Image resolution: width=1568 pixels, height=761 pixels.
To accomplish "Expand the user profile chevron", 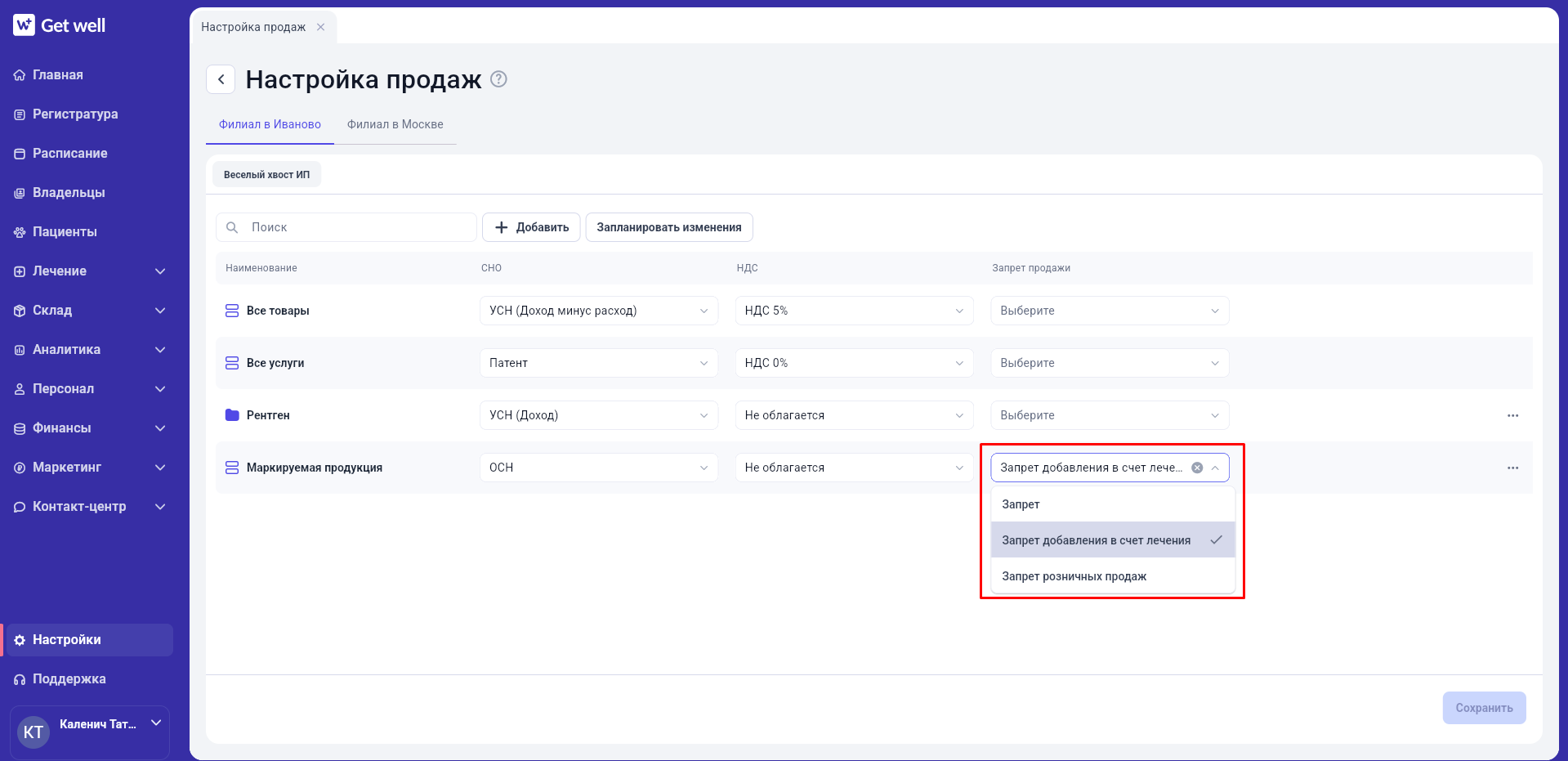I will pyautogui.click(x=156, y=723).
